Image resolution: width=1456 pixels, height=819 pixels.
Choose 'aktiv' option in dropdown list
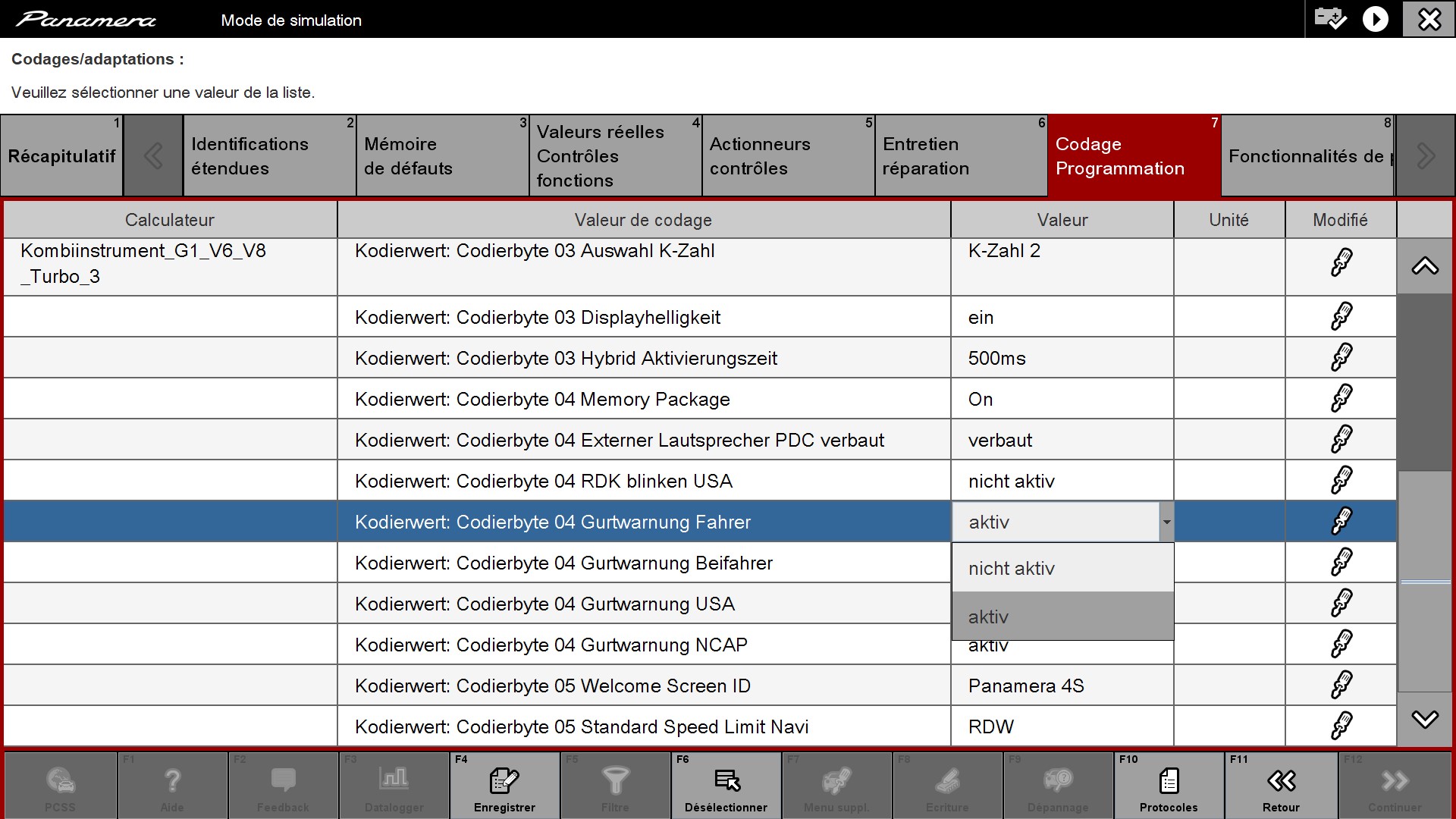1062,617
